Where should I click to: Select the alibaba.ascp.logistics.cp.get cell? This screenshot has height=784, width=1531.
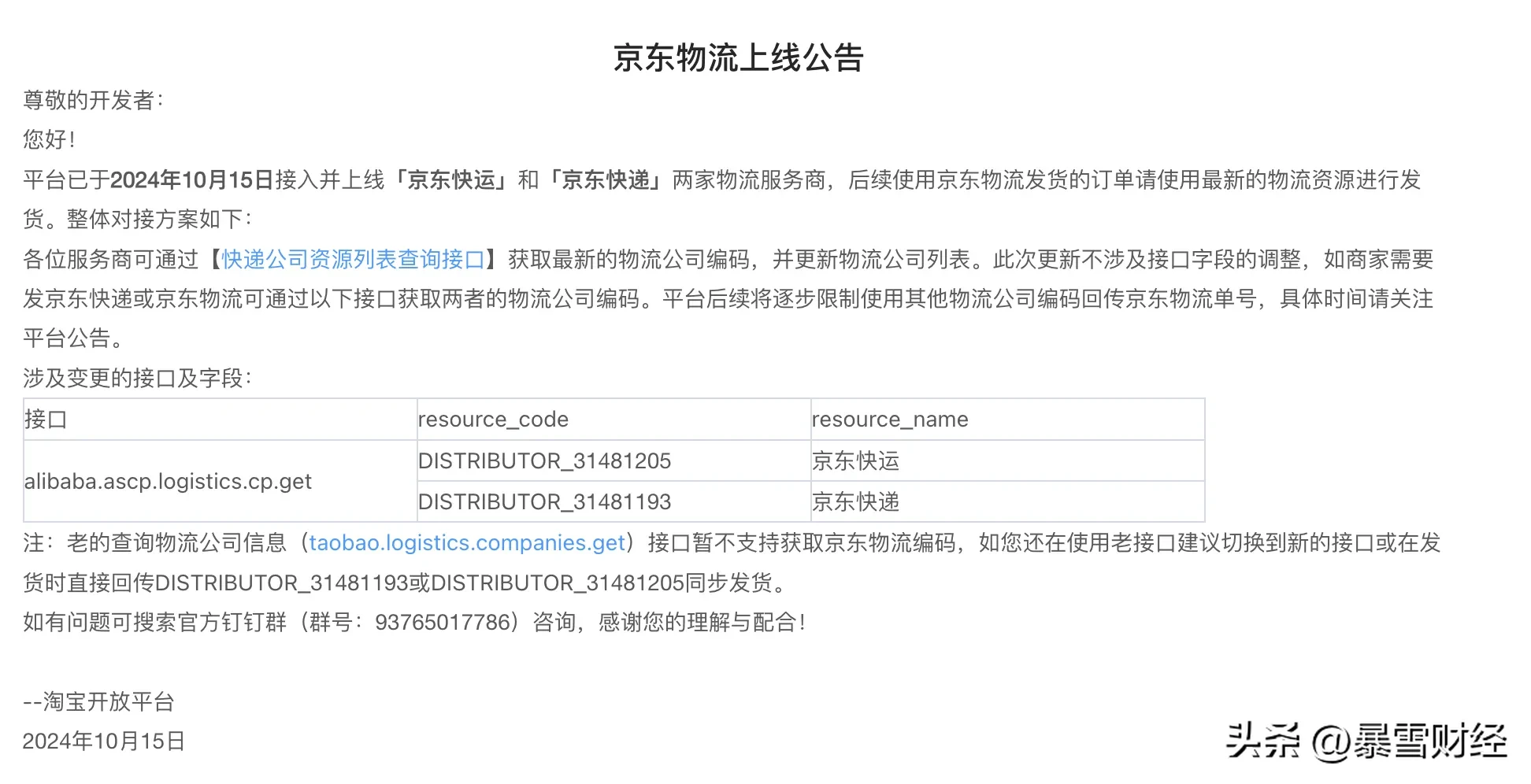221,481
